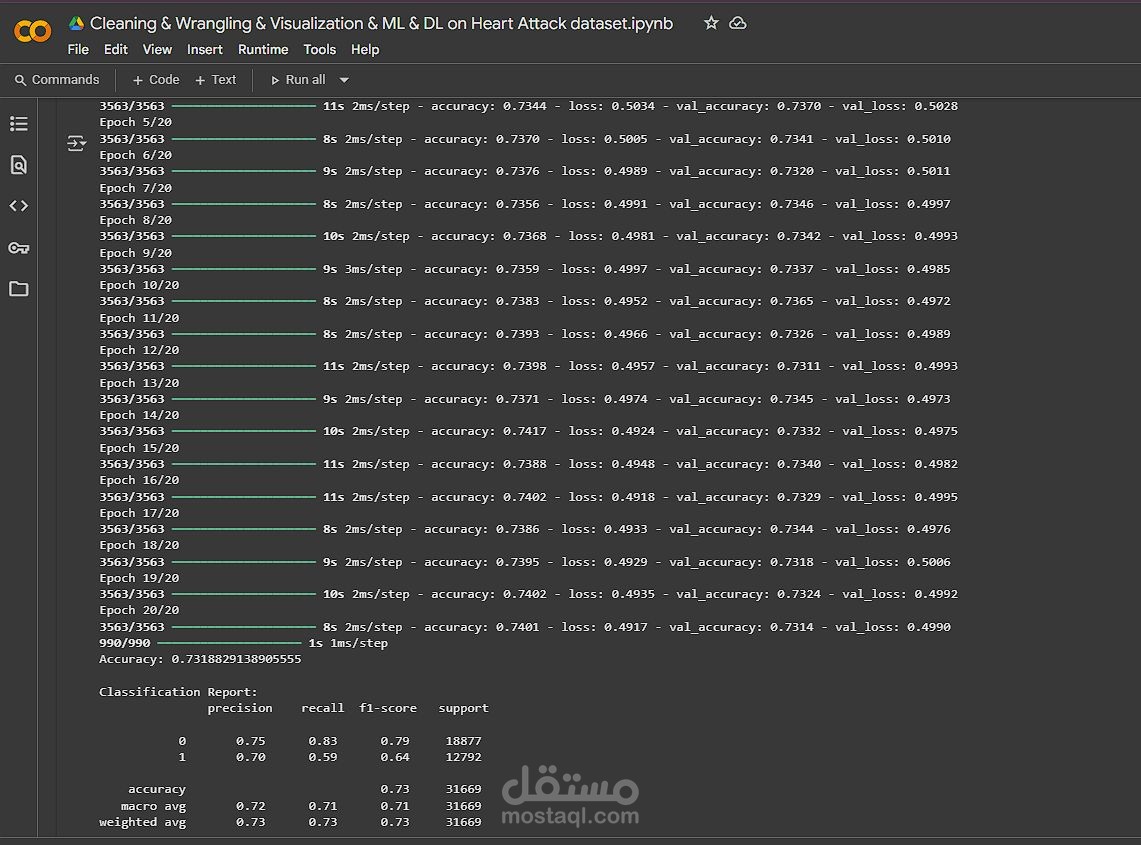Open the Colab logo home link
Screen dimensions: 1141x845
pos(33,31)
